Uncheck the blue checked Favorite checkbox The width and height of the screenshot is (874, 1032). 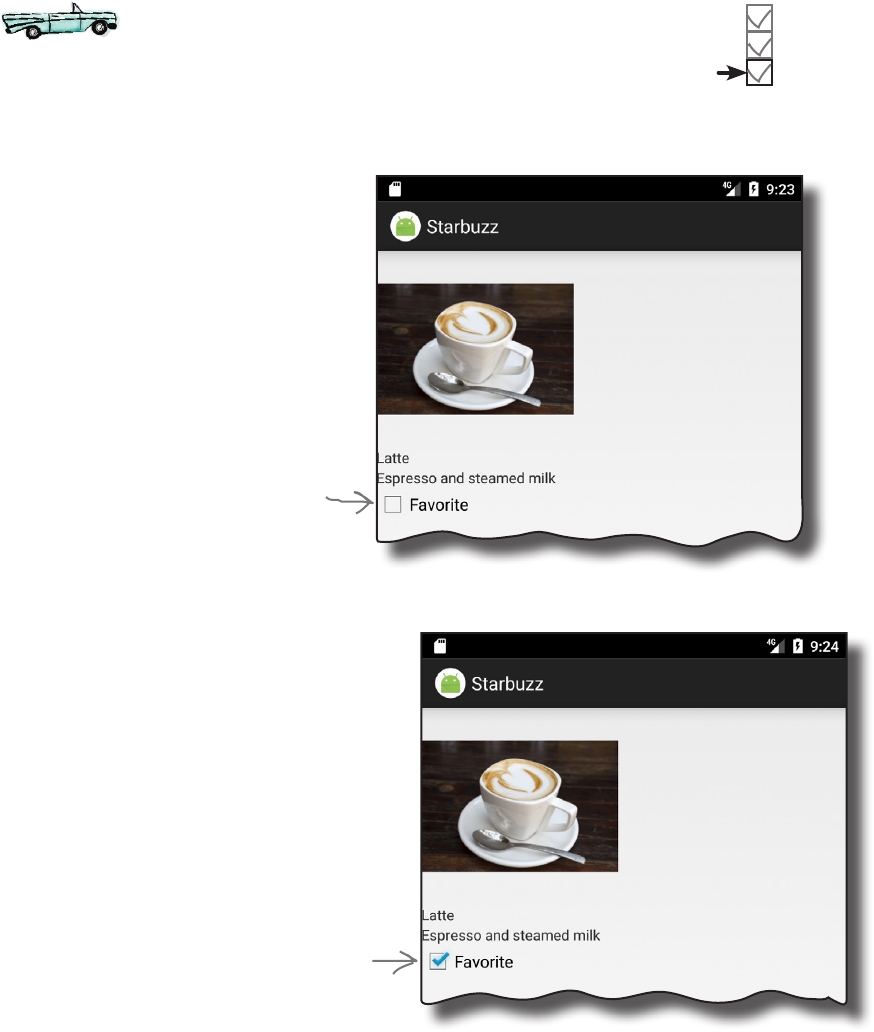pyautogui.click(x=438, y=961)
